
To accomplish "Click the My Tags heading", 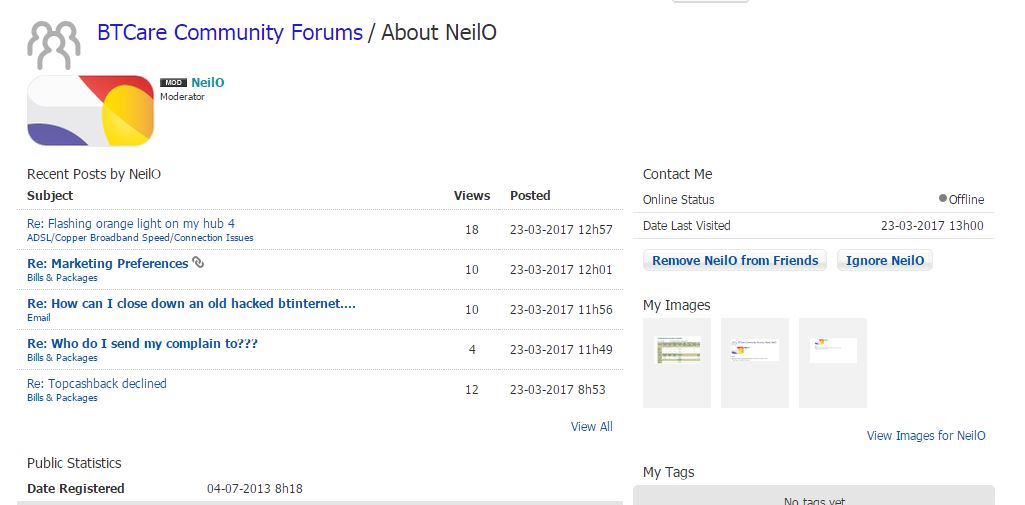I will click(668, 472).
